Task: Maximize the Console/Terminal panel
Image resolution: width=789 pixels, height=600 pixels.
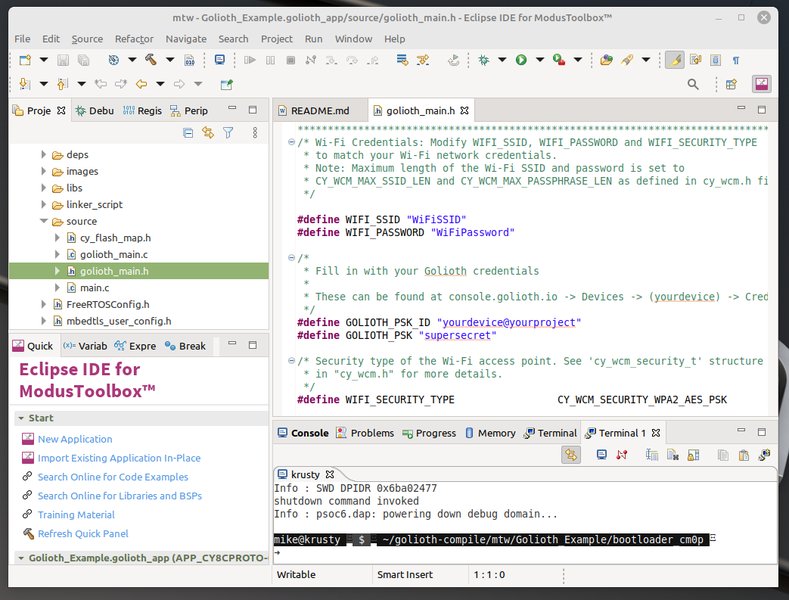Action: (761, 432)
